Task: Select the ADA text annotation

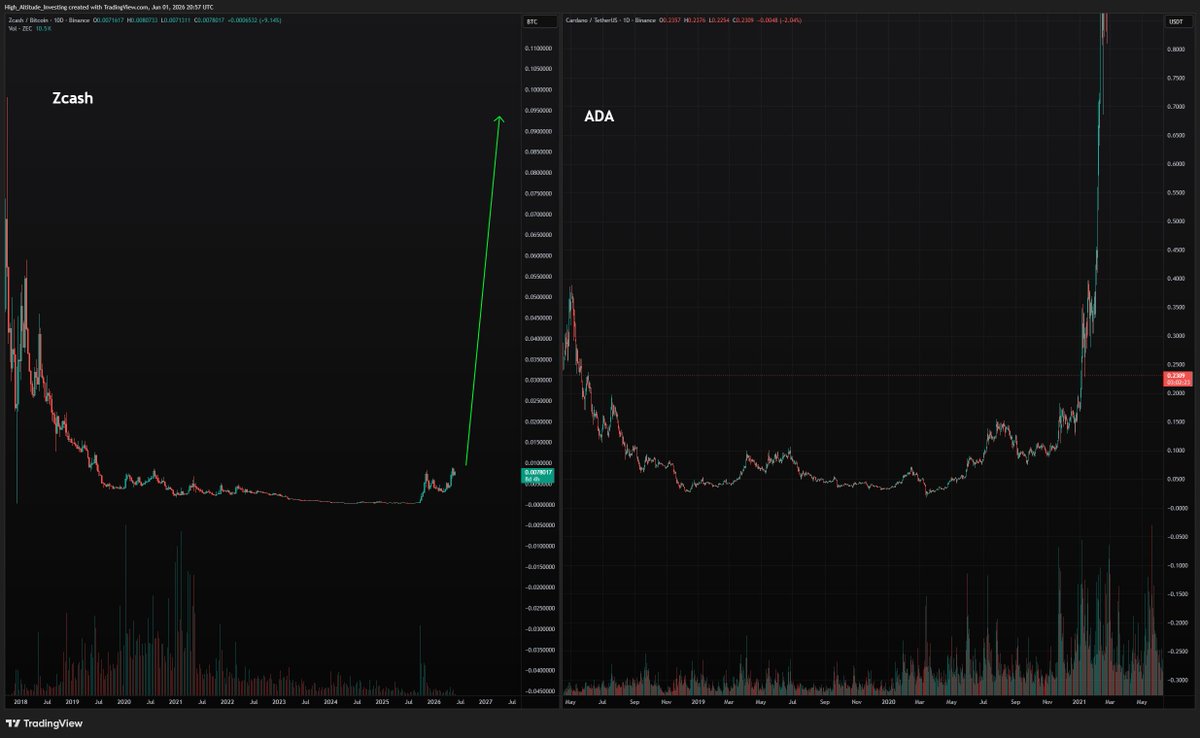Action: [599, 117]
